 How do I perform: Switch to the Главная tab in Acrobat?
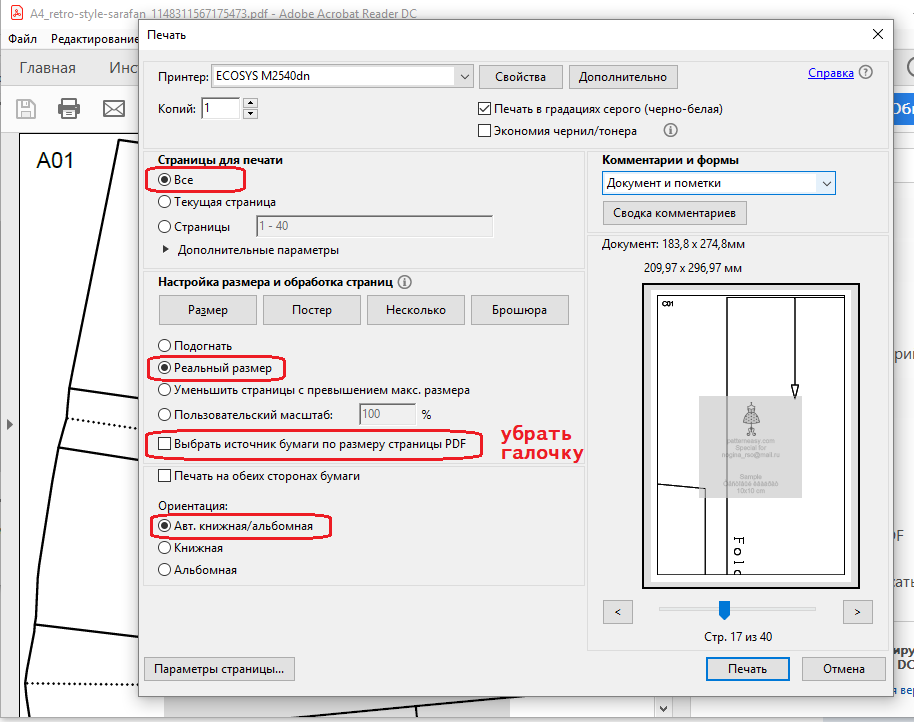[x=48, y=68]
